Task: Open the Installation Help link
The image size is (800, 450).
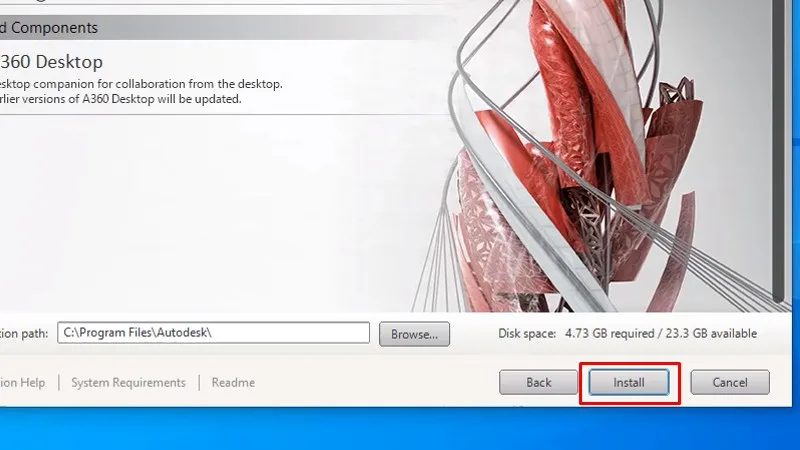Action: (22, 382)
